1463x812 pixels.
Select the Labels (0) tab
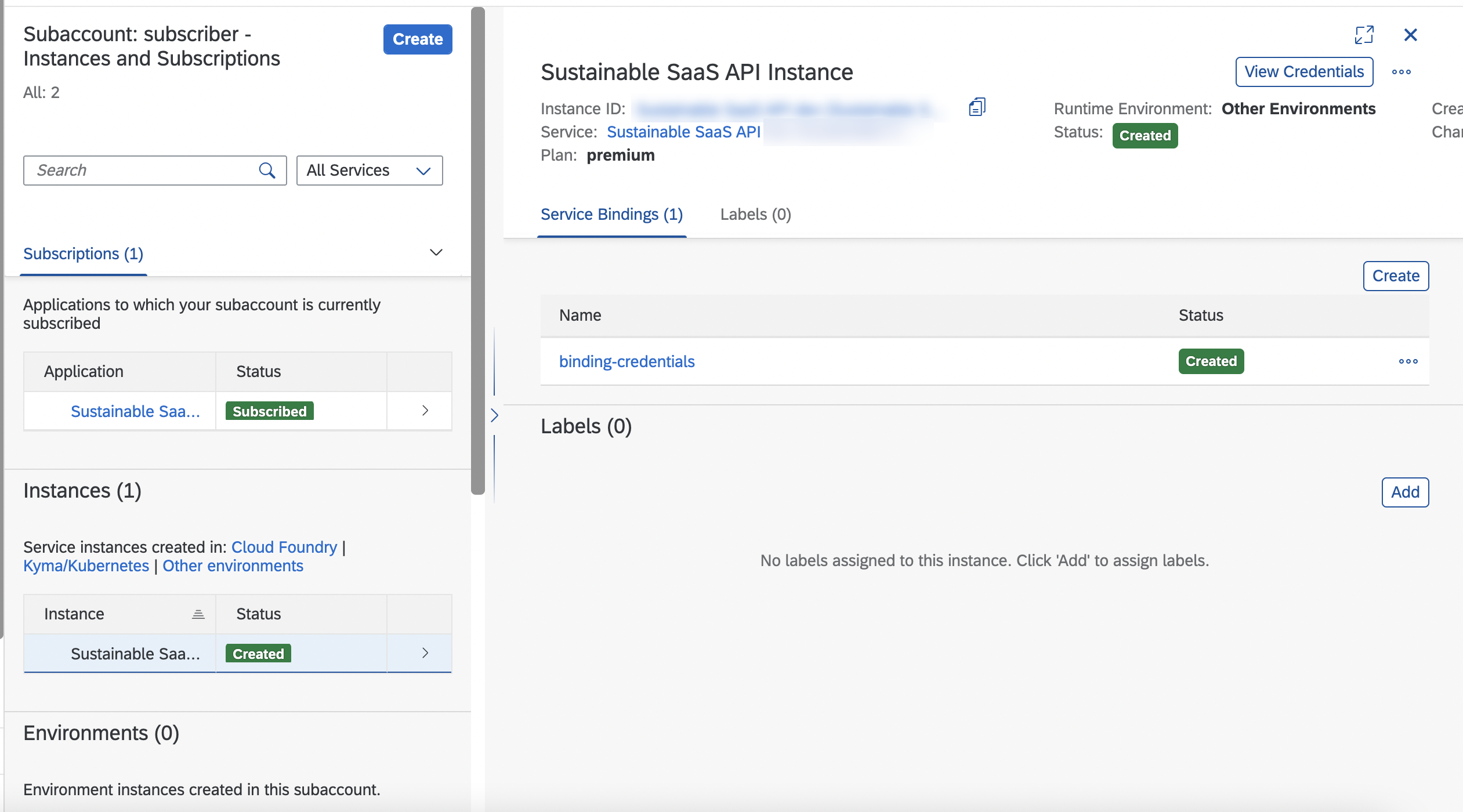pos(755,215)
